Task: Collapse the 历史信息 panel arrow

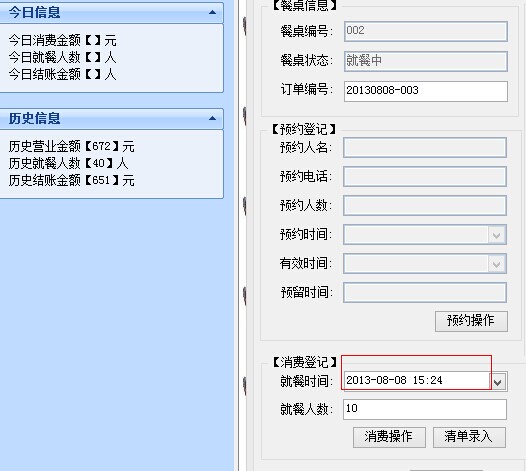Action: [x=212, y=118]
